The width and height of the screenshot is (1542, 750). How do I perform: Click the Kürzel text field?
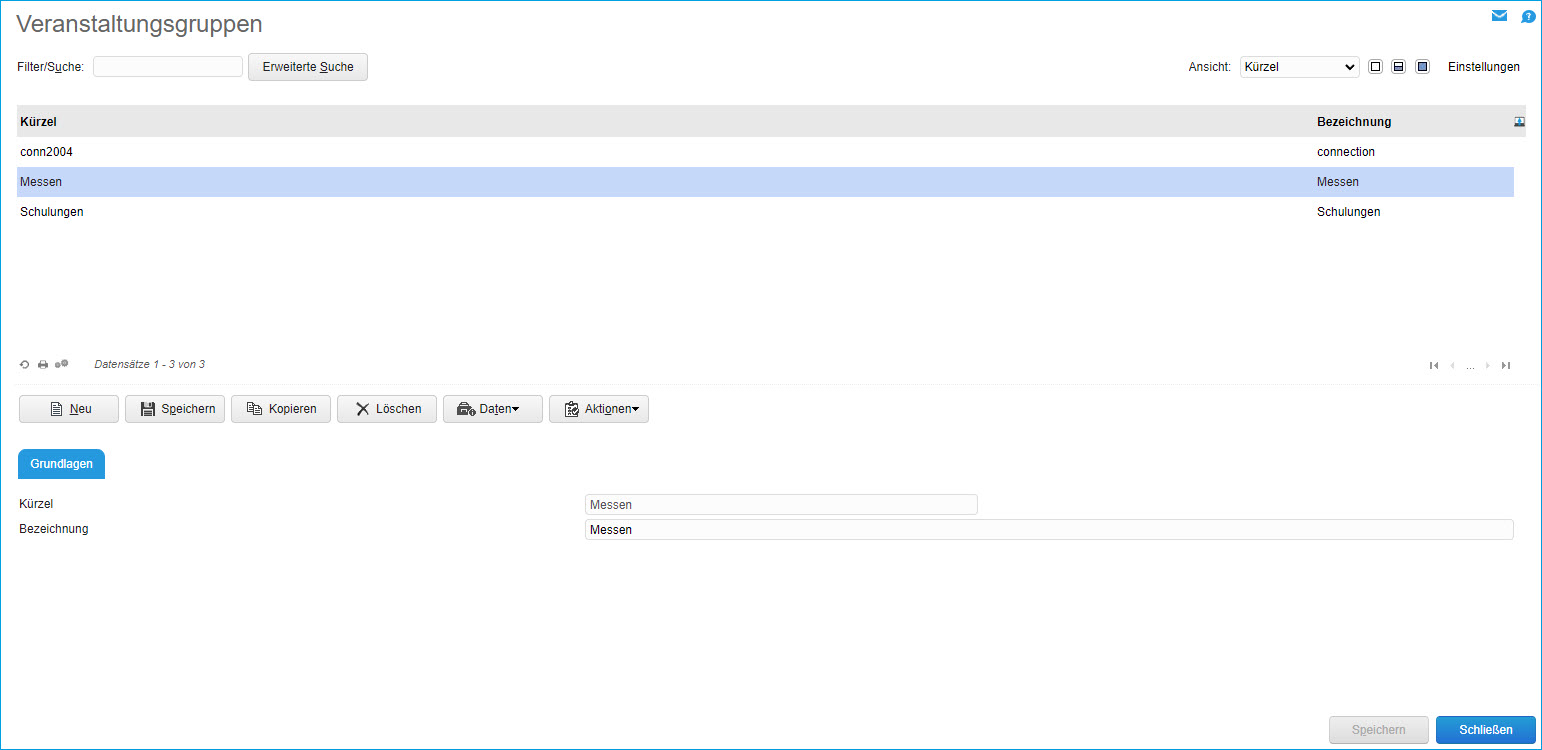click(781, 504)
